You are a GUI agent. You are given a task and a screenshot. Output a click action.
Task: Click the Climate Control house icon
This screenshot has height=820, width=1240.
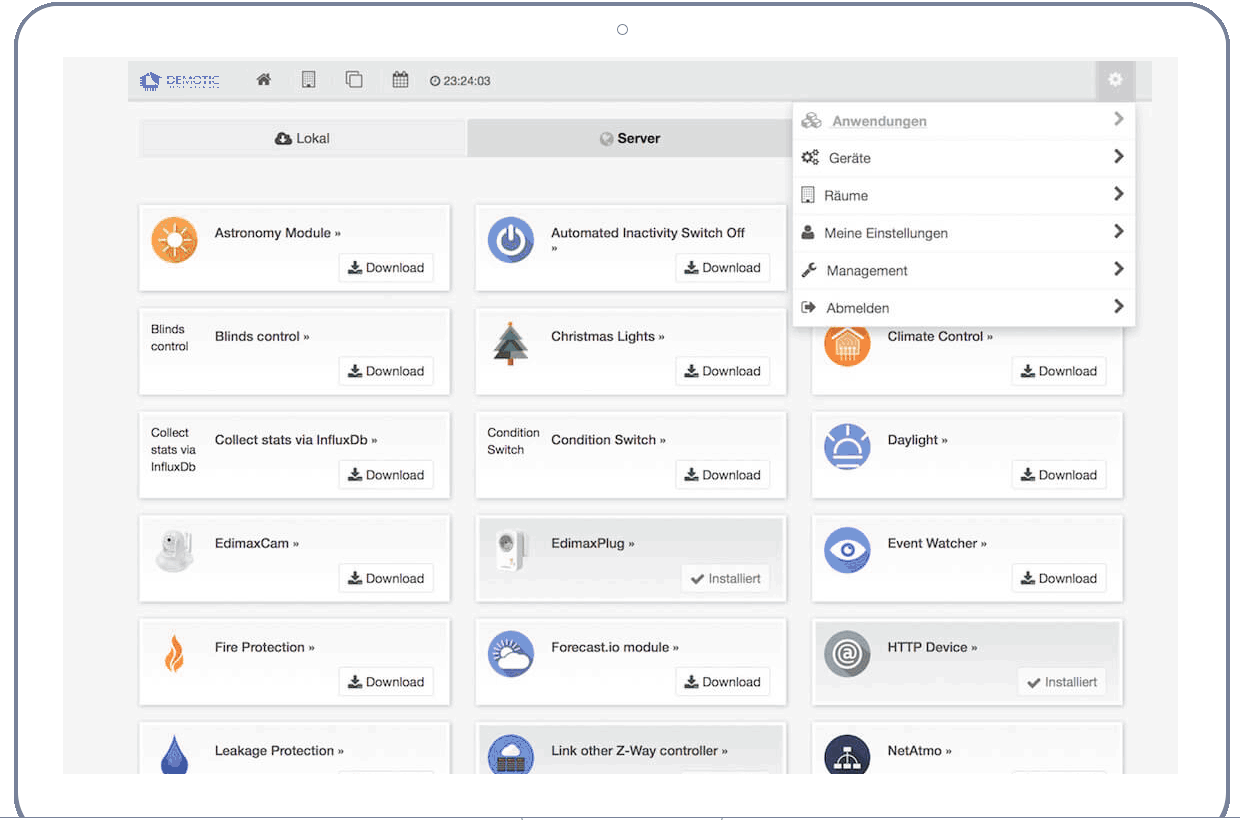(847, 346)
